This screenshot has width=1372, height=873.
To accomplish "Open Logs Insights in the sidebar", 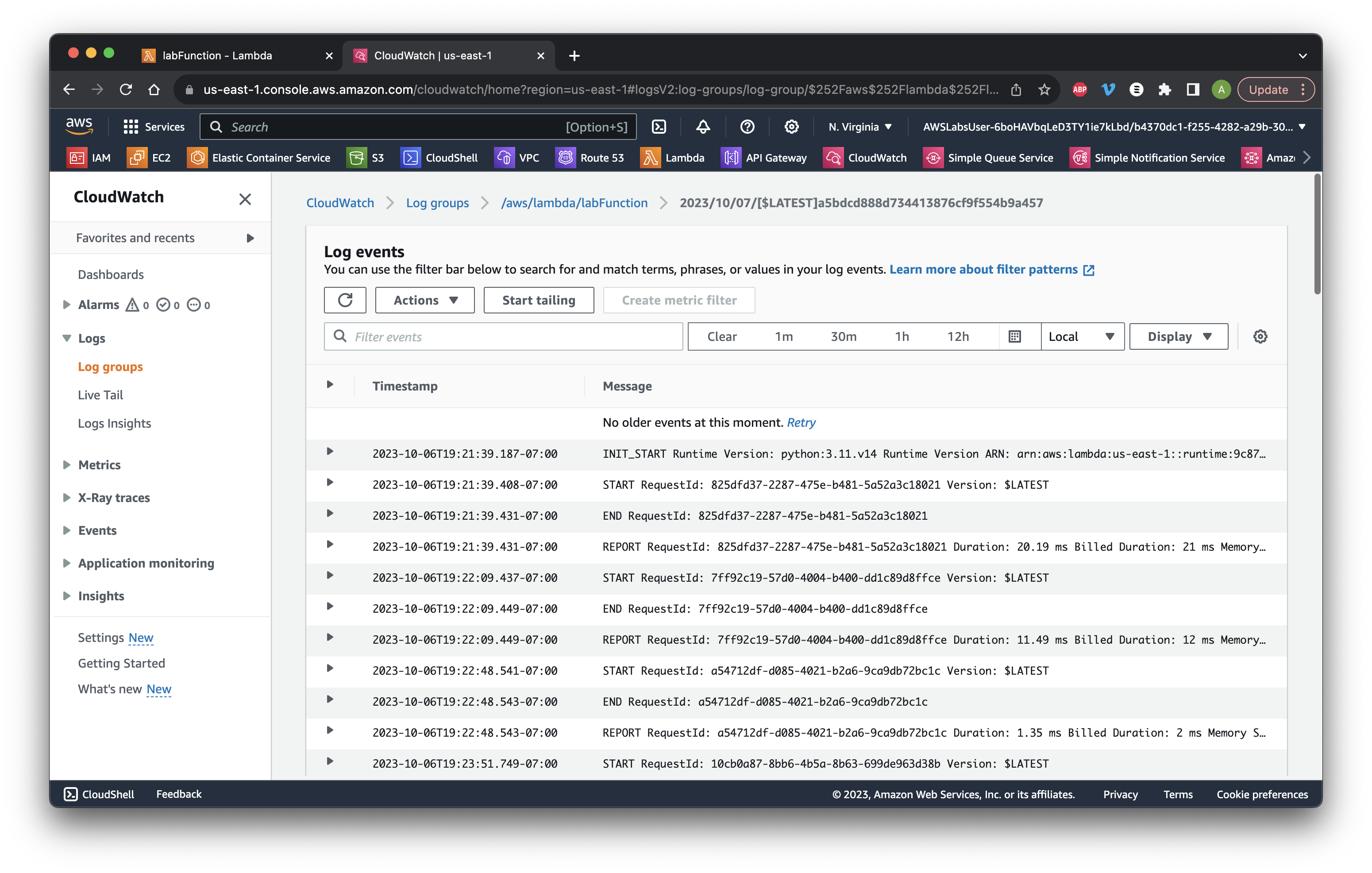I will click(x=115, y=423).
